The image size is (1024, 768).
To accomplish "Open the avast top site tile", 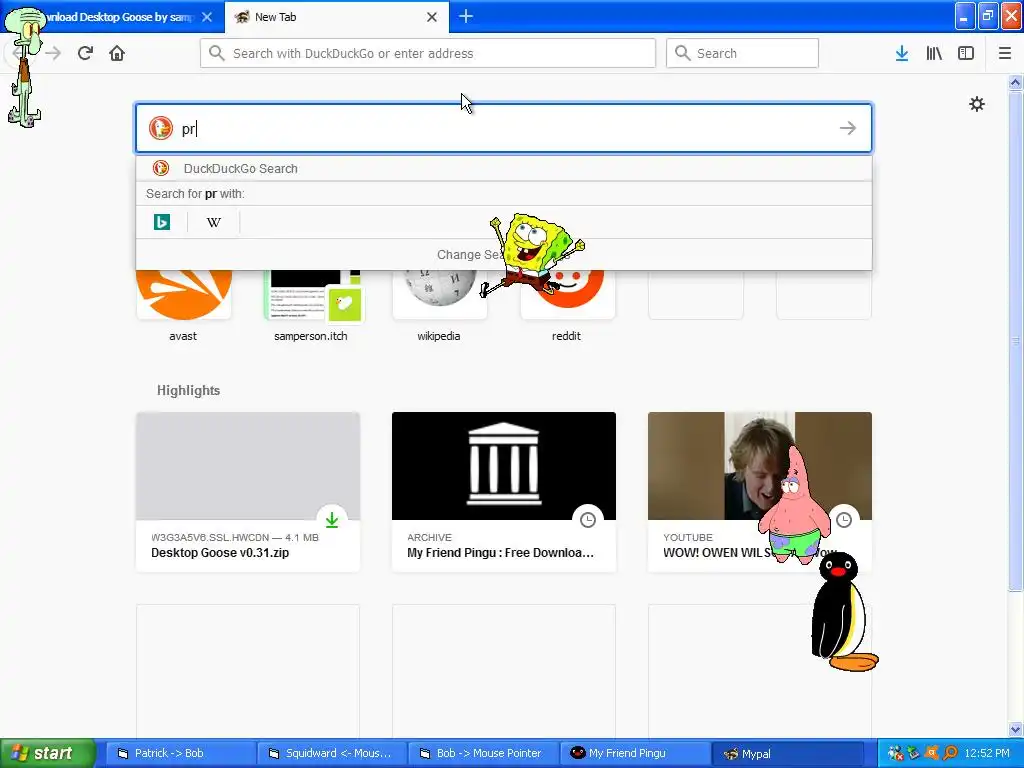I will (x=184, y=294).
